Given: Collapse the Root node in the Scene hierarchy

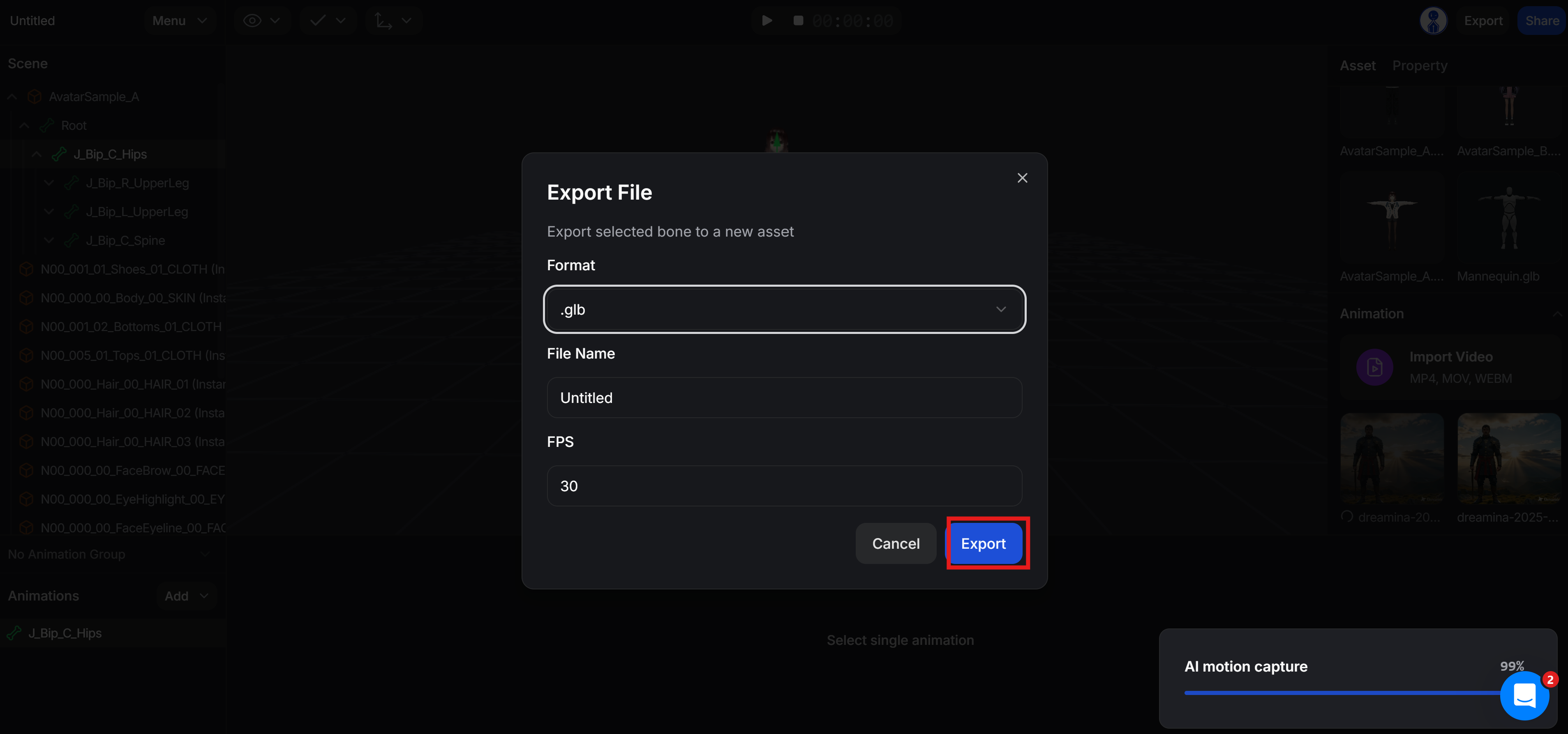Looking at the screenshot, I should point(24,125).
